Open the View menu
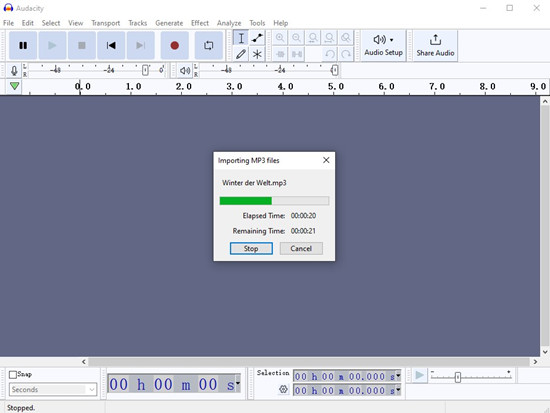The width and height of the screenshot is (550, 413). tap(76, 23)
